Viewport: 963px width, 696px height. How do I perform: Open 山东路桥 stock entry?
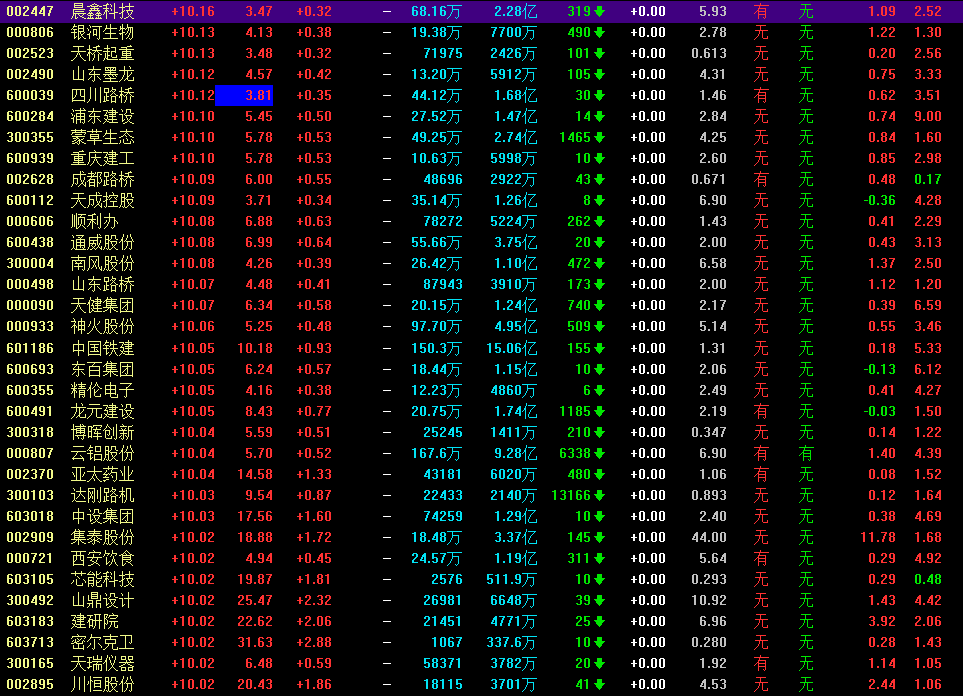point(102,284)
